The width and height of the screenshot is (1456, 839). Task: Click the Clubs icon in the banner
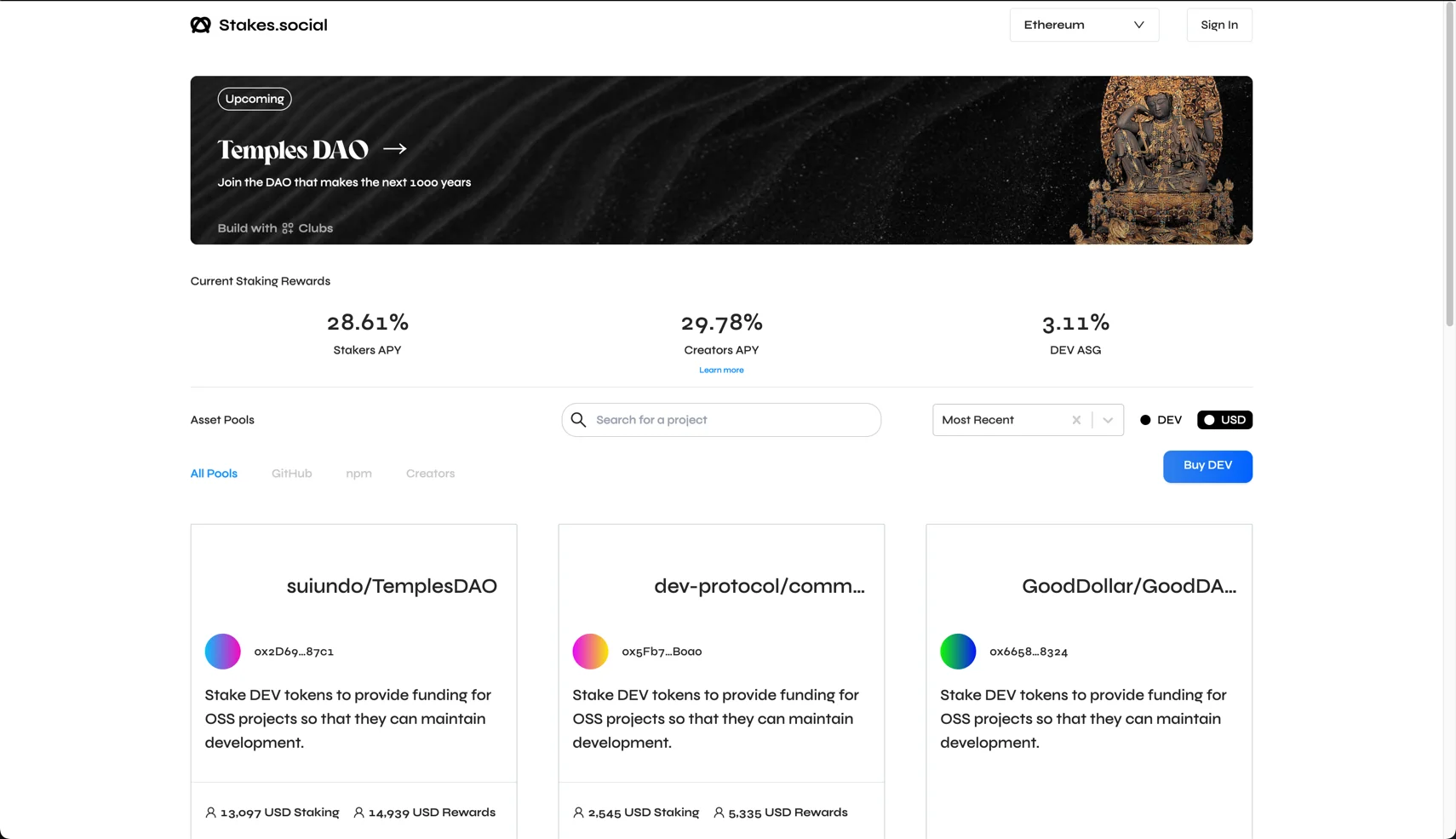pyautogui.click(x=288, y=227)
